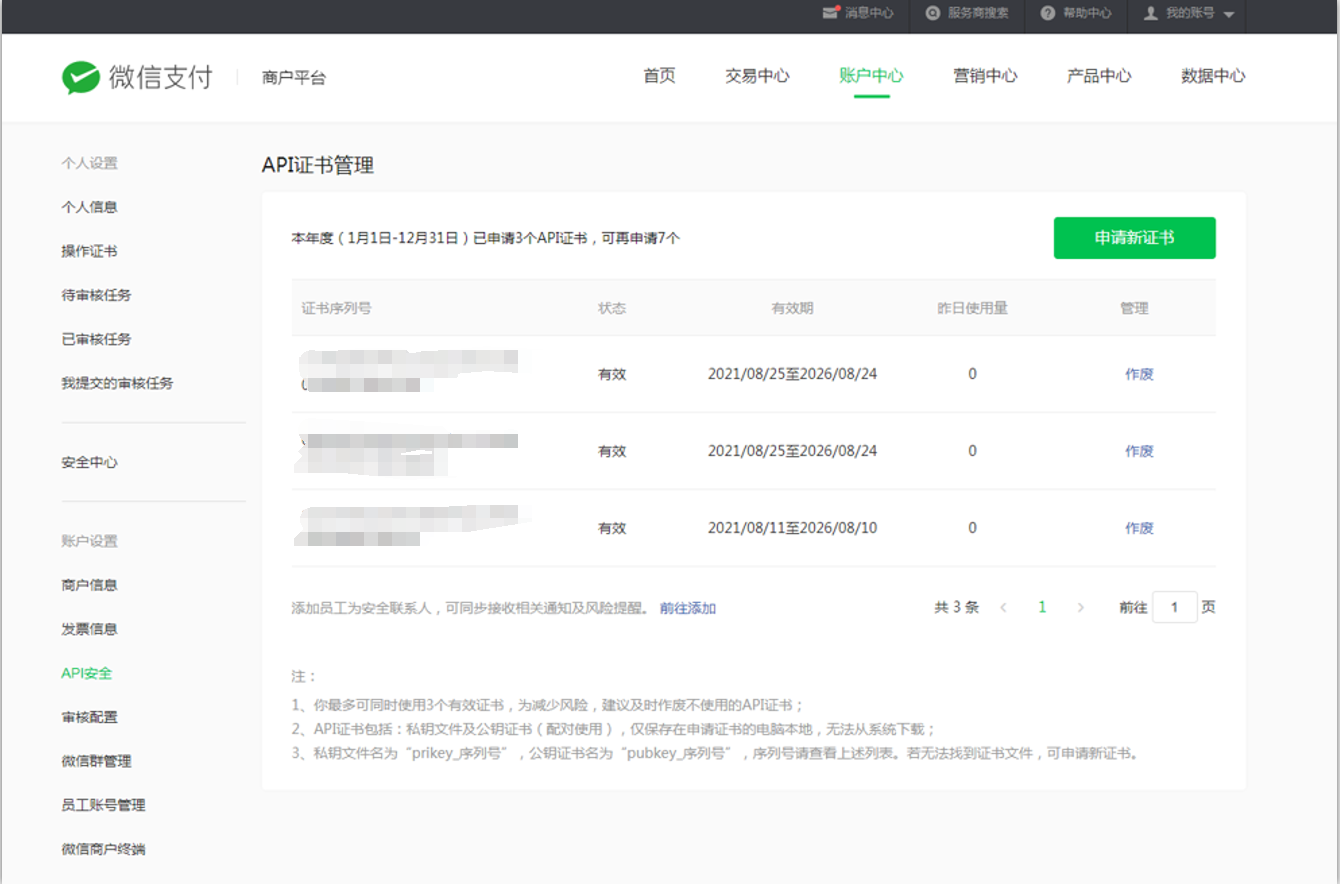Select API安全 in sidebar
The image size is (1340, 884).
86,673
